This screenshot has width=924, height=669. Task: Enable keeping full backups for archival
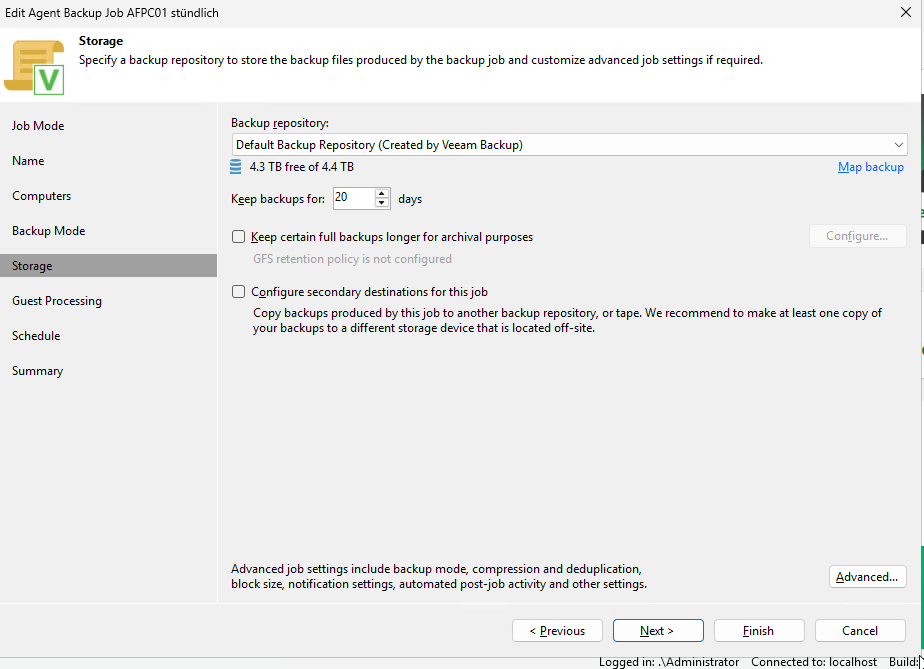pyautogui.click(x=238, y=237)
